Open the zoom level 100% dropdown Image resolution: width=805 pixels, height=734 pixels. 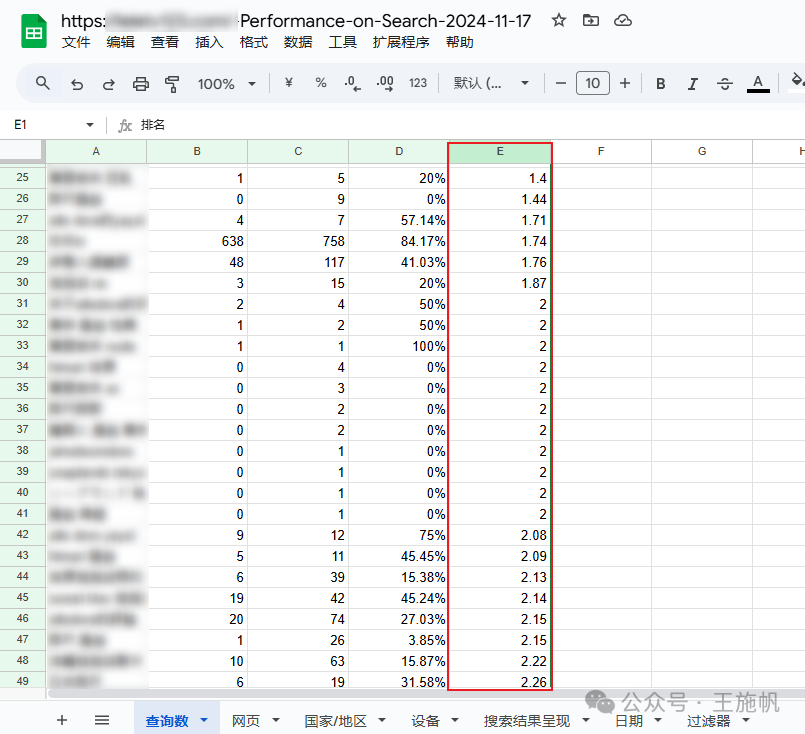point(227,84)
